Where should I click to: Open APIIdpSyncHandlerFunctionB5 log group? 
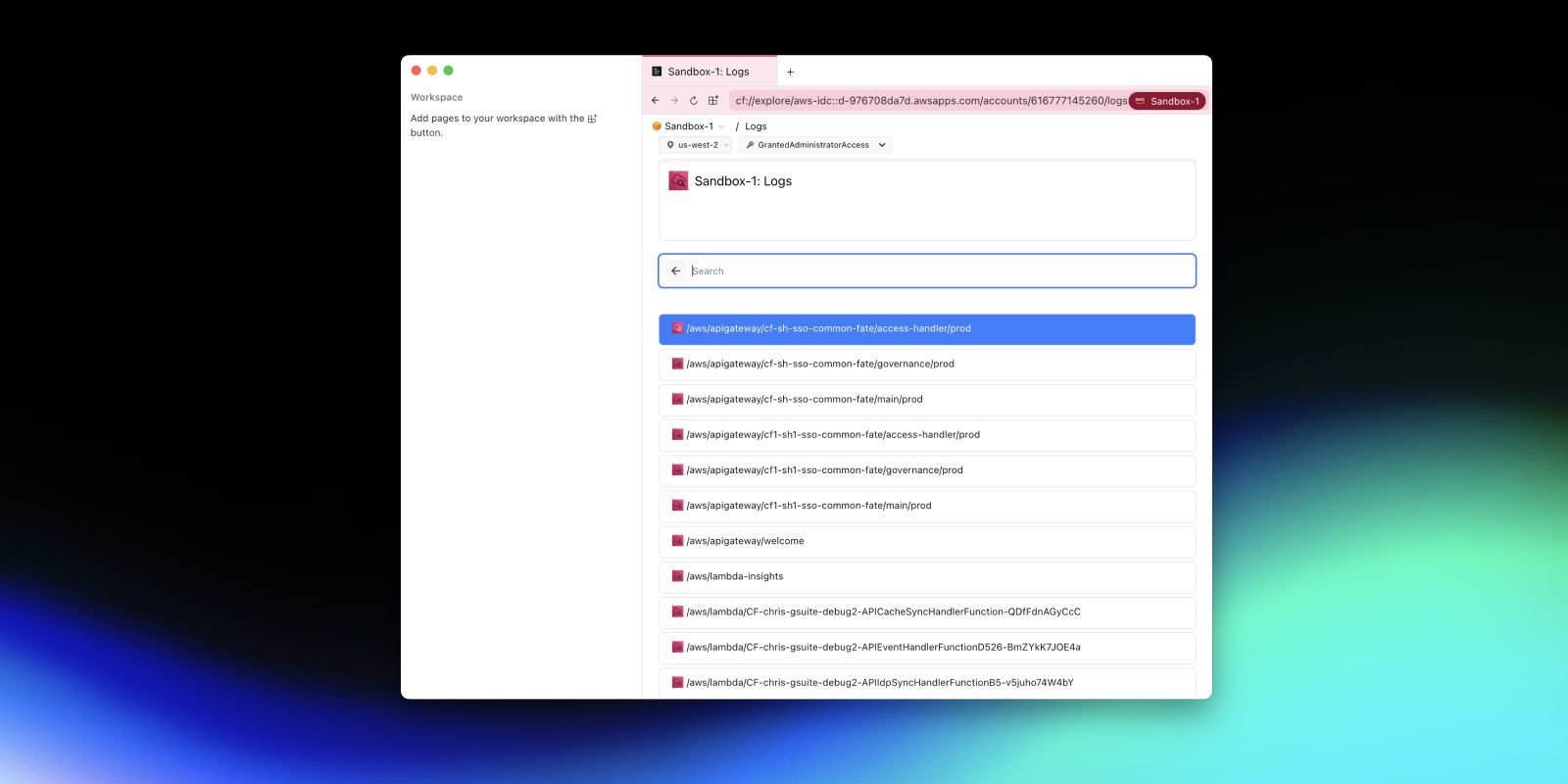[x=927, y=682]
